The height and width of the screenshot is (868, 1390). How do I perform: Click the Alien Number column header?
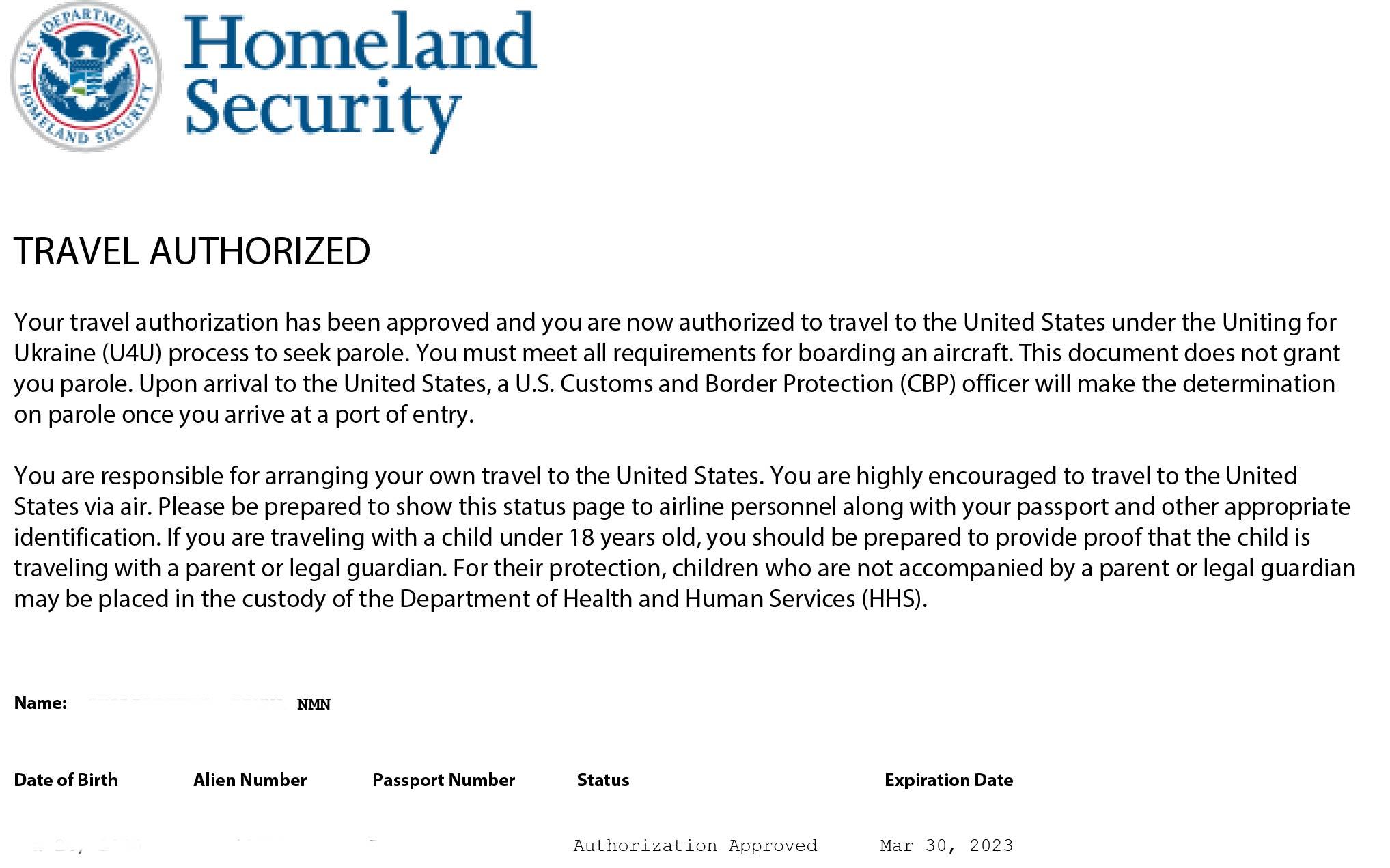(250, 780)
